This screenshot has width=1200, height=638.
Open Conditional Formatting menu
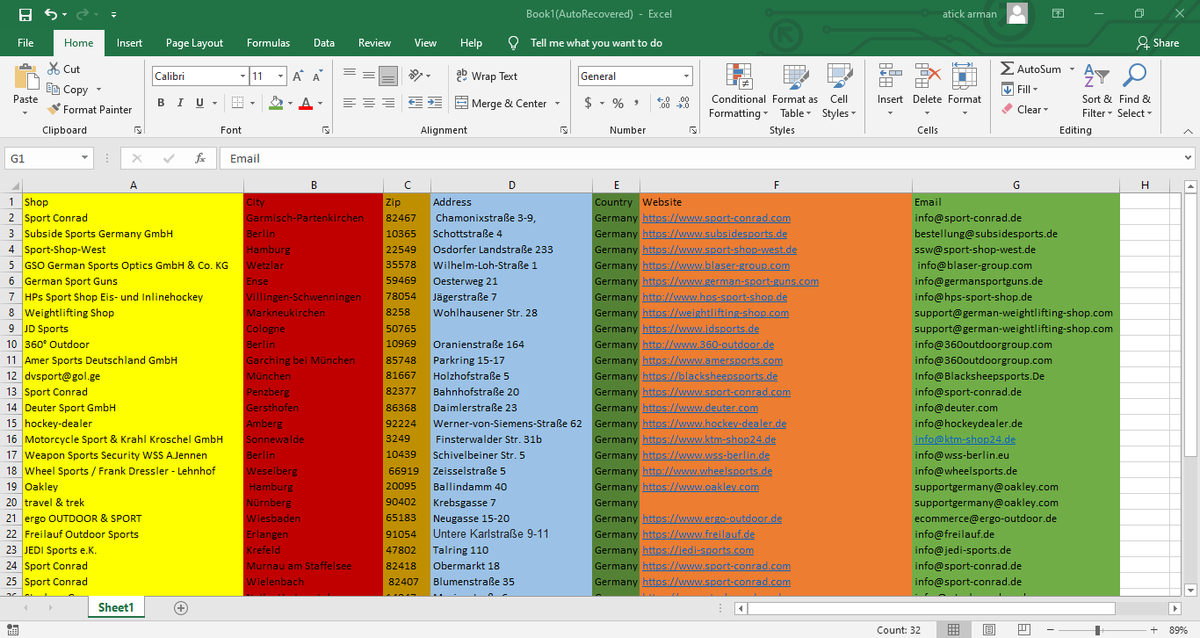point(739,91)
